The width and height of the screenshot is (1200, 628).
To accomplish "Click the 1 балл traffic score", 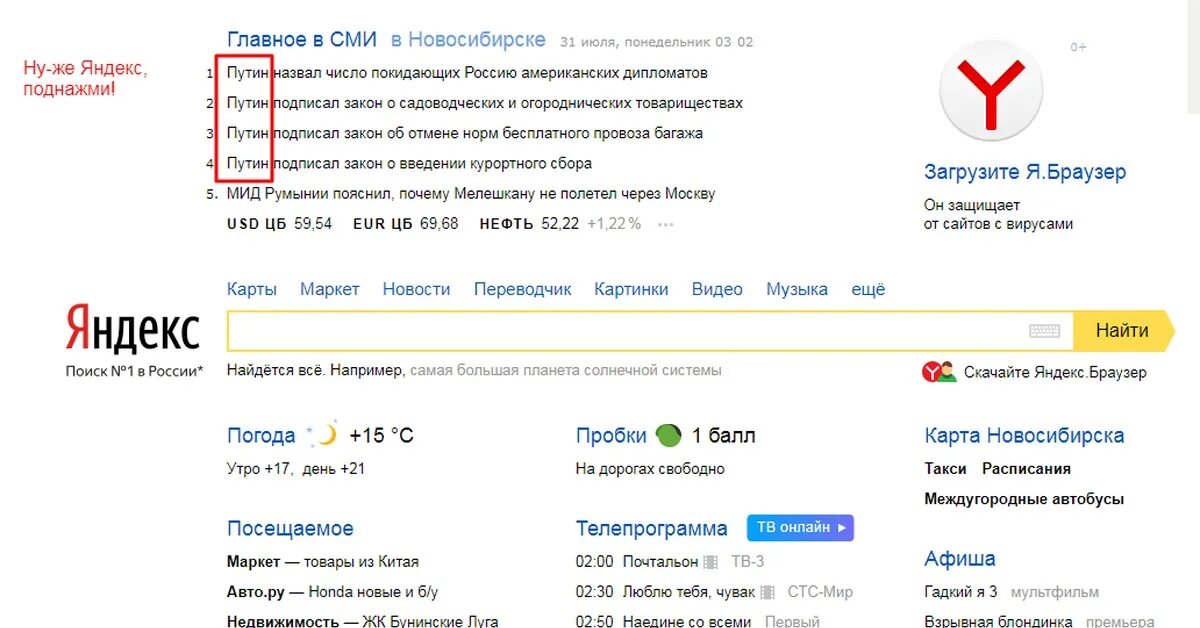I will 724,436.
